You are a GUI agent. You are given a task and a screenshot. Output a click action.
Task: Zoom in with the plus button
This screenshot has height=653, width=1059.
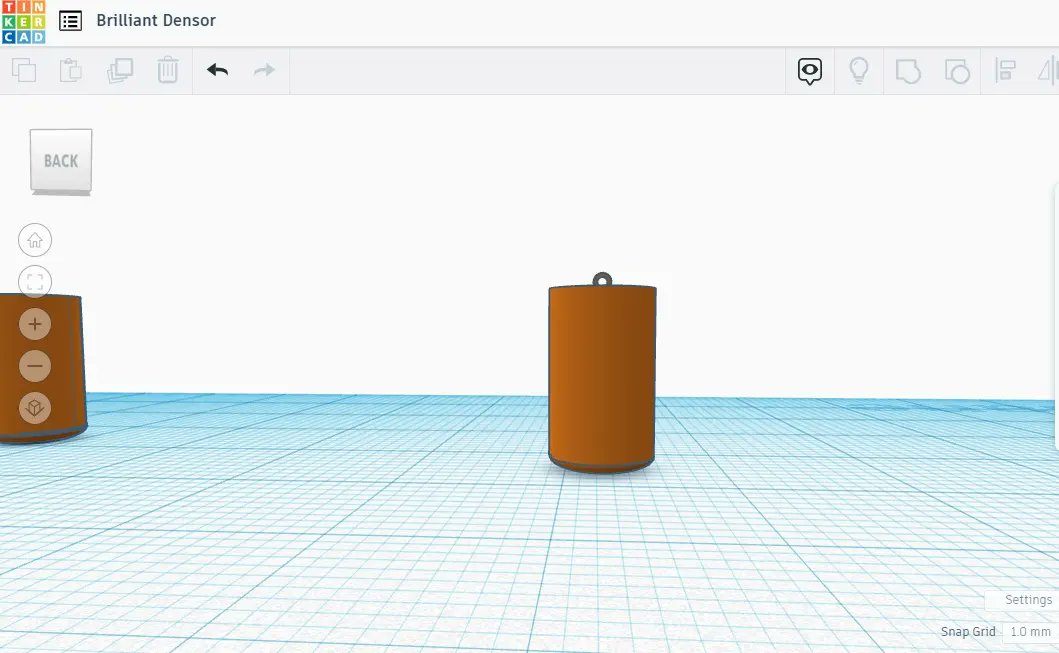coord(35,324)
